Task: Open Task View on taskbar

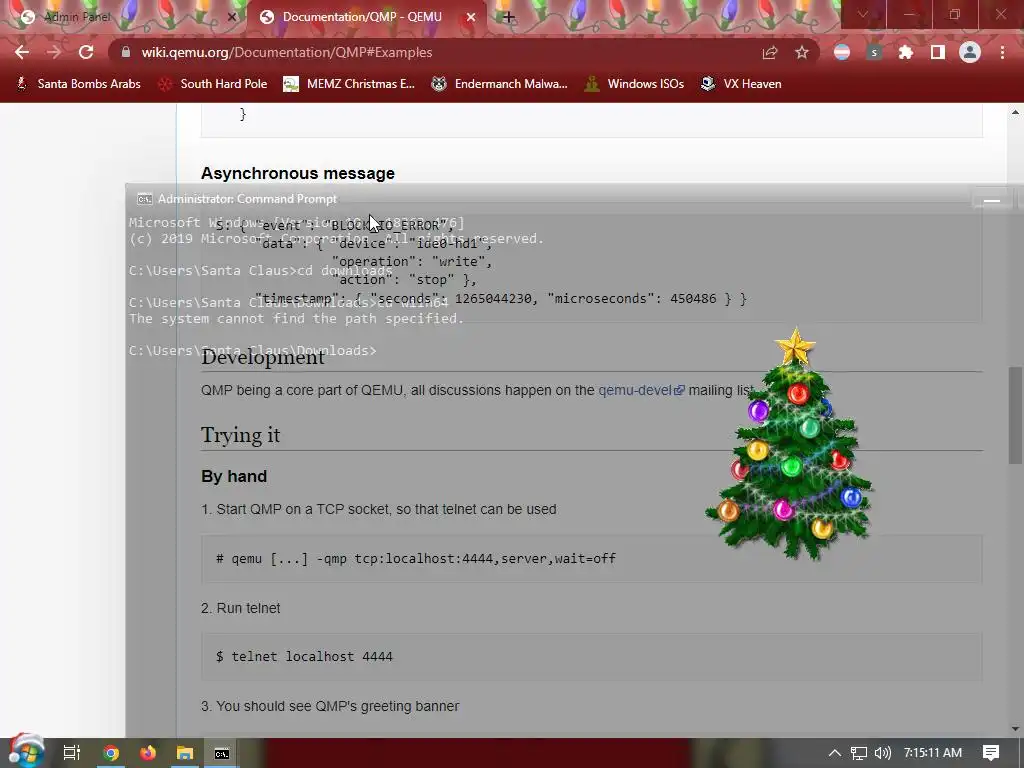Action: point(72,753)
